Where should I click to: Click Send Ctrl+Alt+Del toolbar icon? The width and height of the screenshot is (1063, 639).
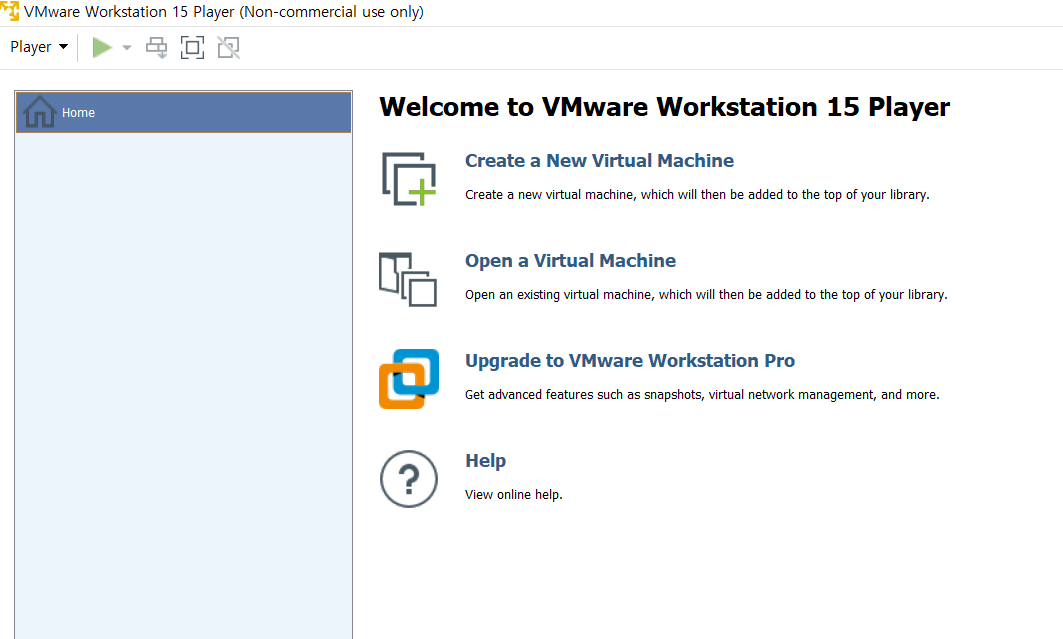(x=157, y=47)
